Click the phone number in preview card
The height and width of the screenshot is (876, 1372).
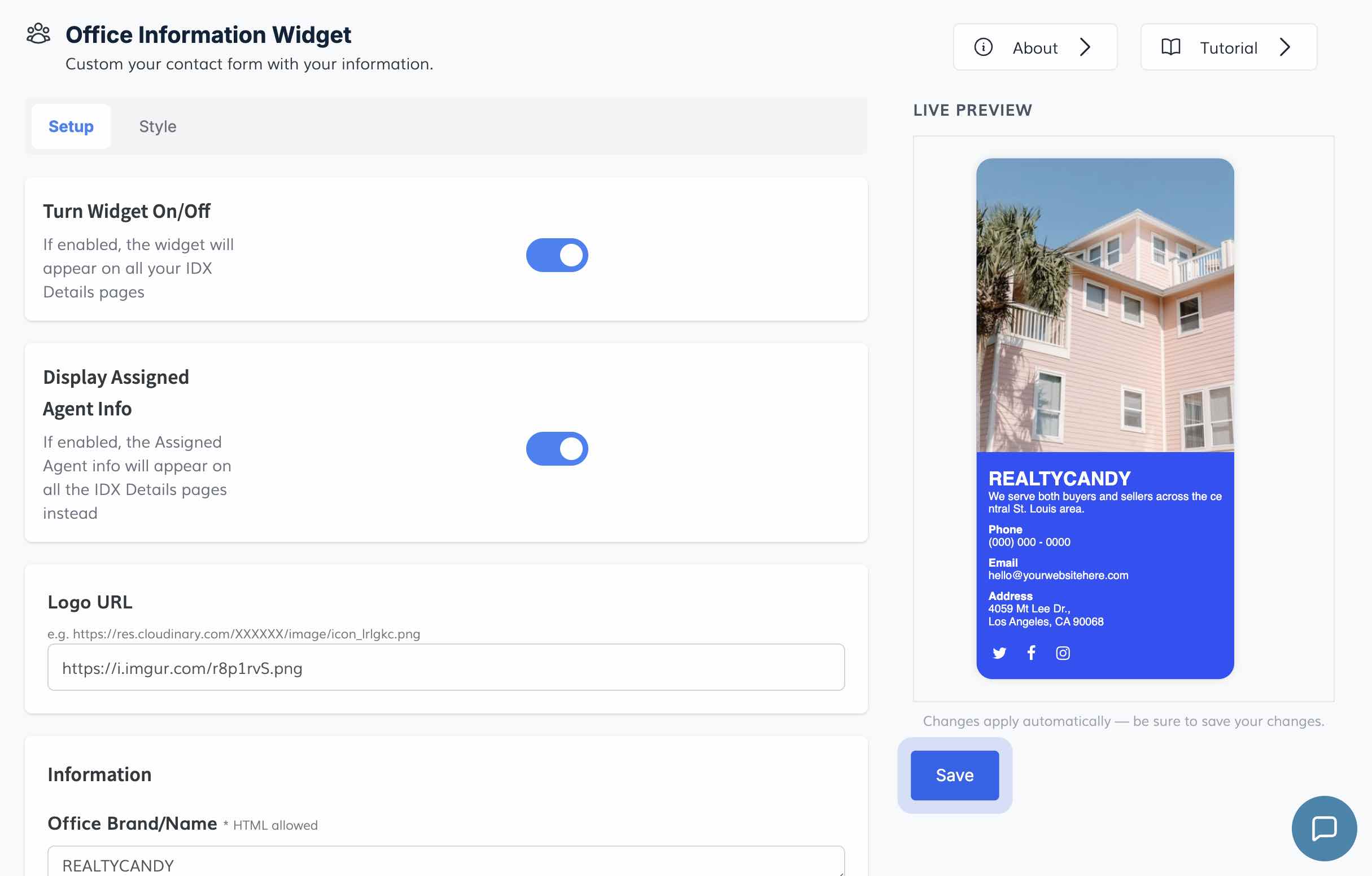[x=1029, y=542]
